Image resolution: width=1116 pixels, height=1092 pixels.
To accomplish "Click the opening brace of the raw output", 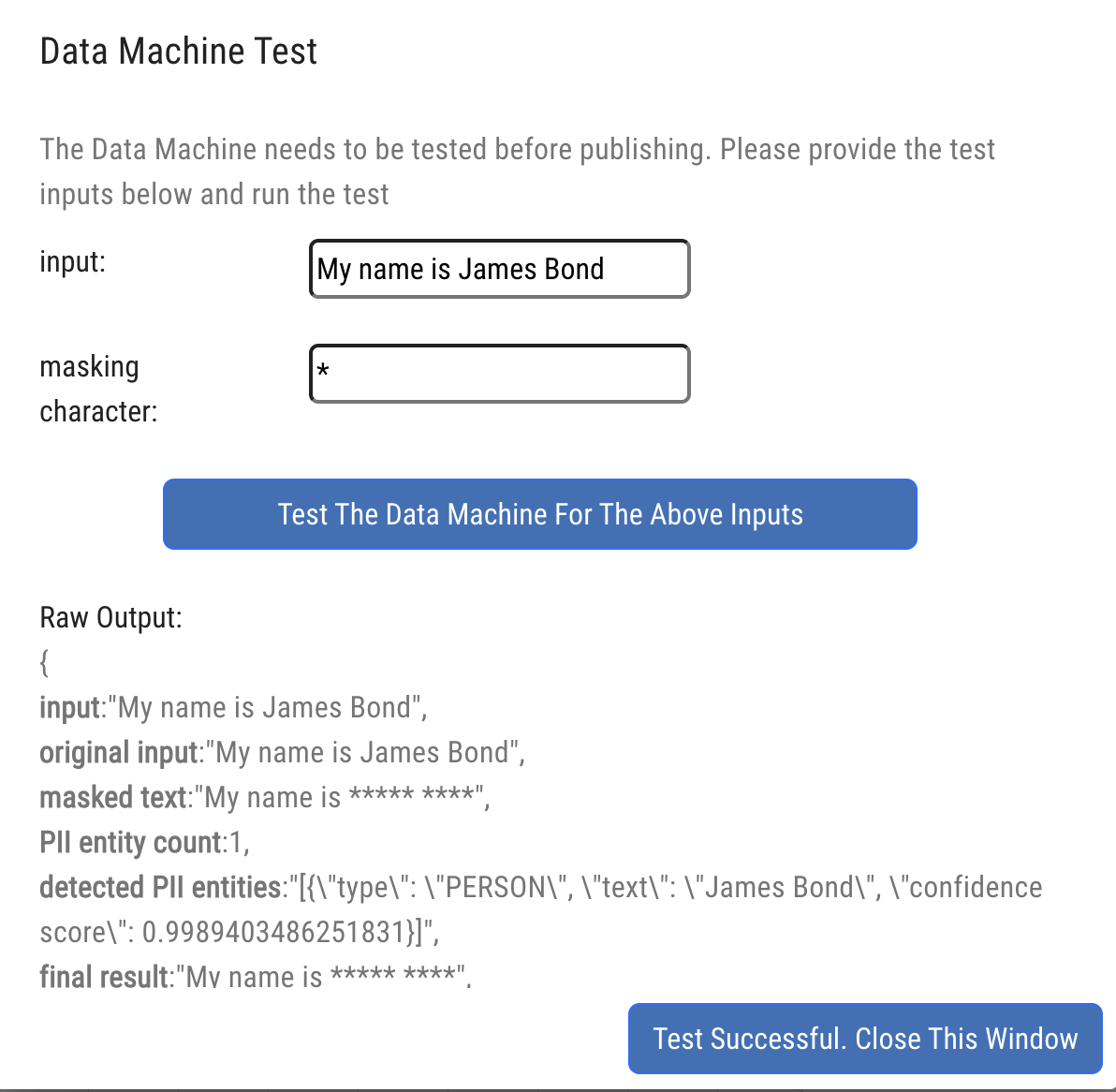I will pos(43,662).
